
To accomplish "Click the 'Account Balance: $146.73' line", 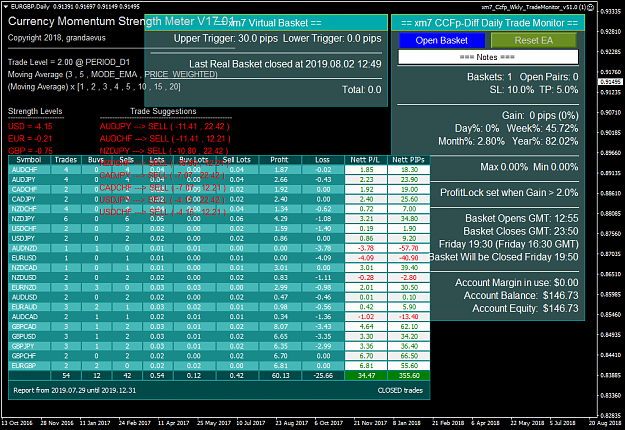I will (521, 295).
